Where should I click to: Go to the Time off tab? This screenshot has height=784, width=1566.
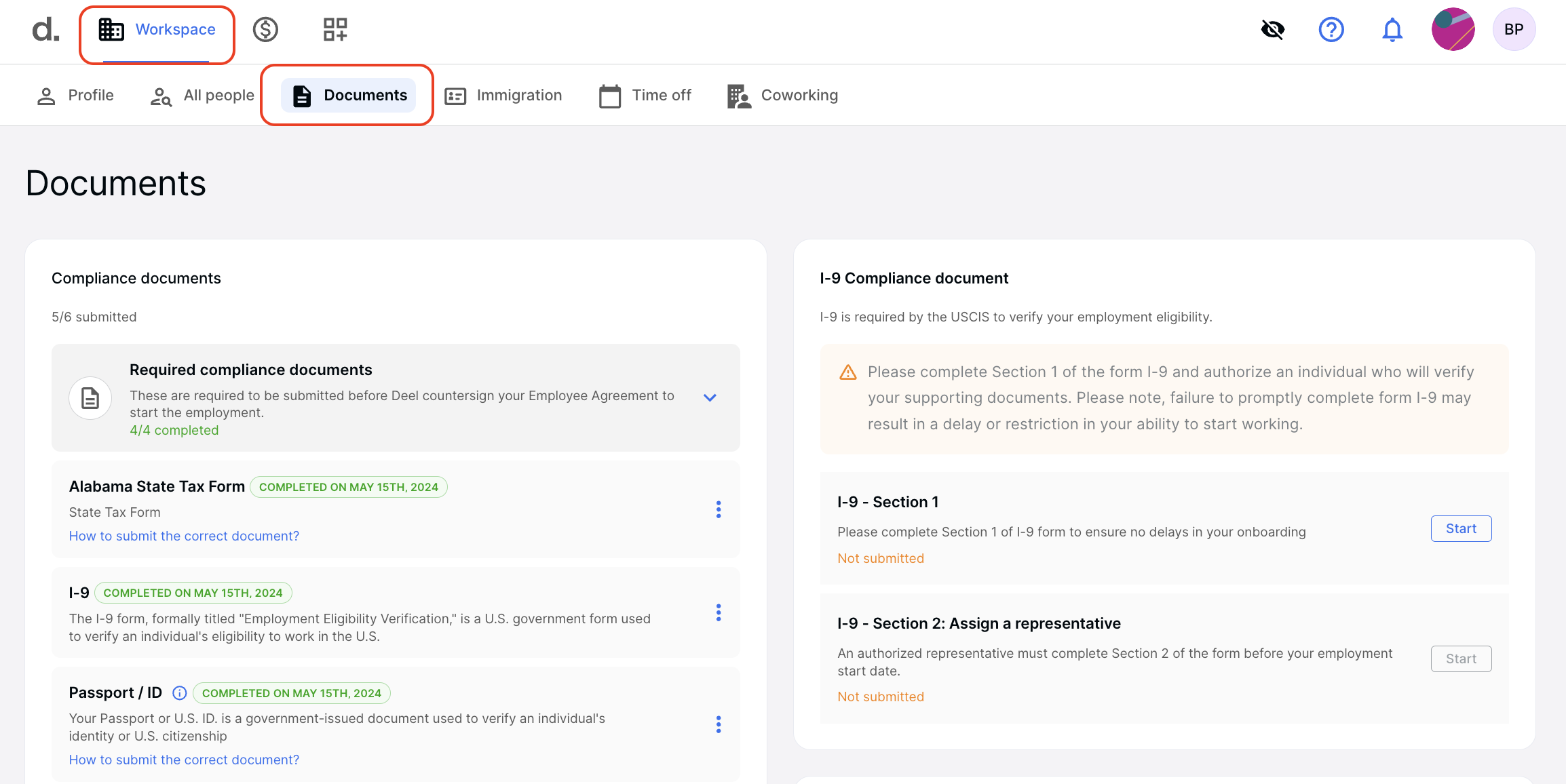pos(645,96)
